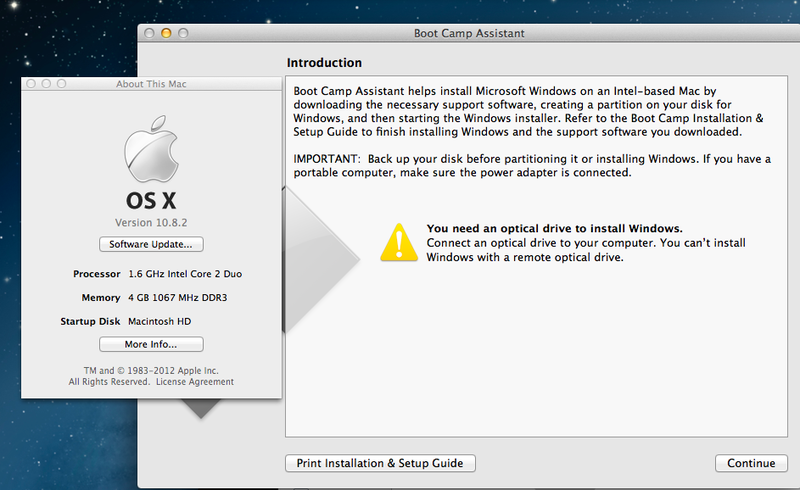Click the 'IMPORTANT: Back up your disk' paragraph
The height and width of the screenshot is (490, 800).
[532, 166]
